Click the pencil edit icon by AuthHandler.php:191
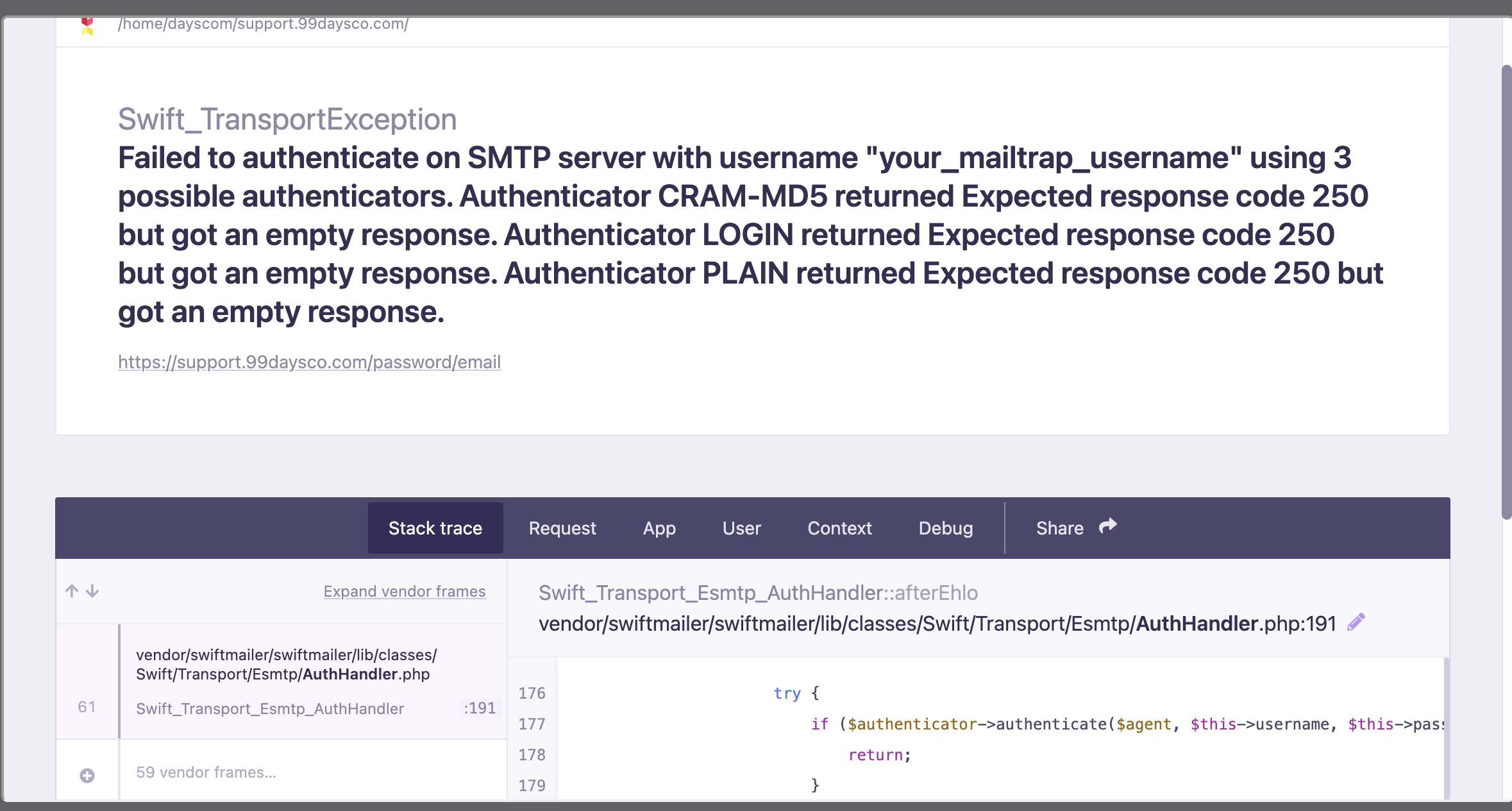 (1356, 622)
